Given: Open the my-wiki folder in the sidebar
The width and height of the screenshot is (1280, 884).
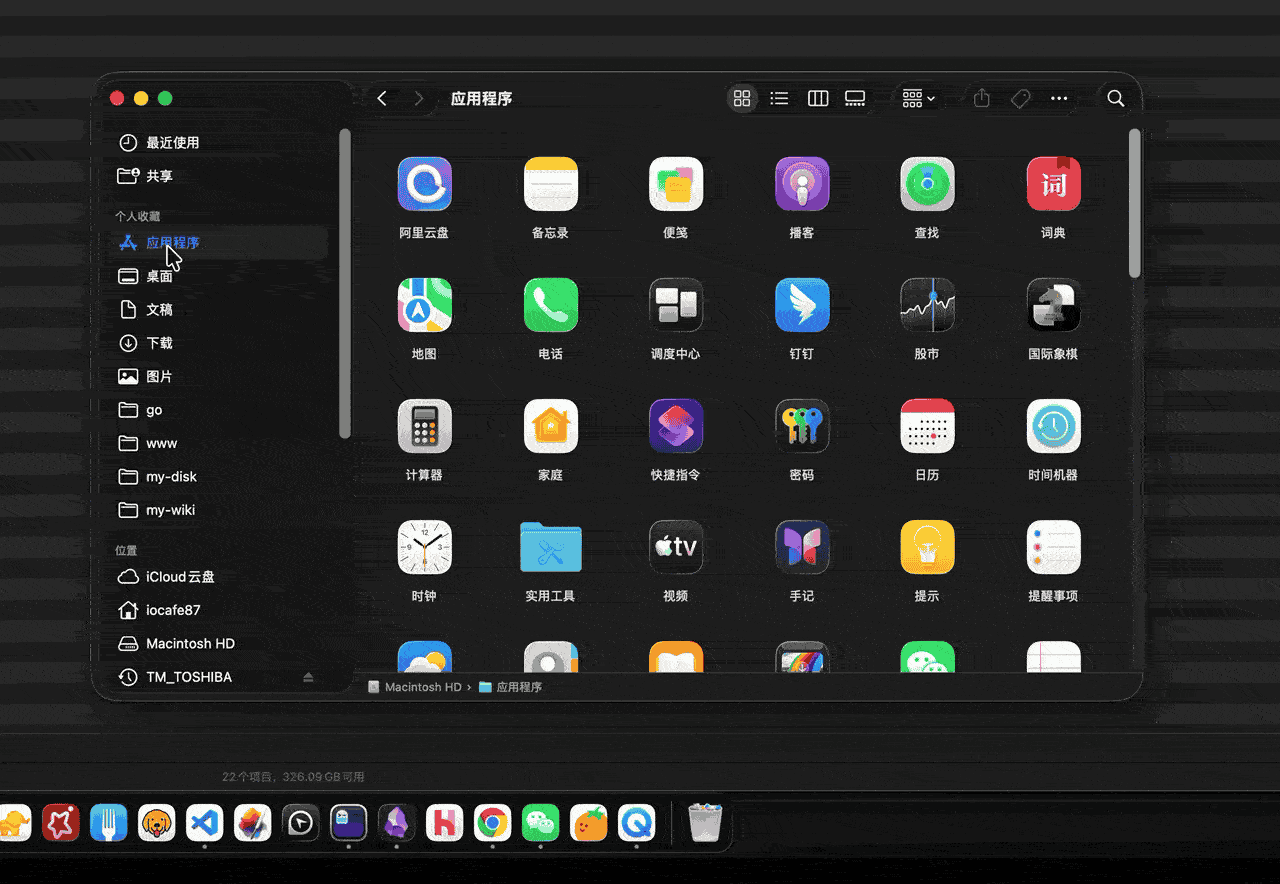Looking at the screenshot, I should (217, 510).
